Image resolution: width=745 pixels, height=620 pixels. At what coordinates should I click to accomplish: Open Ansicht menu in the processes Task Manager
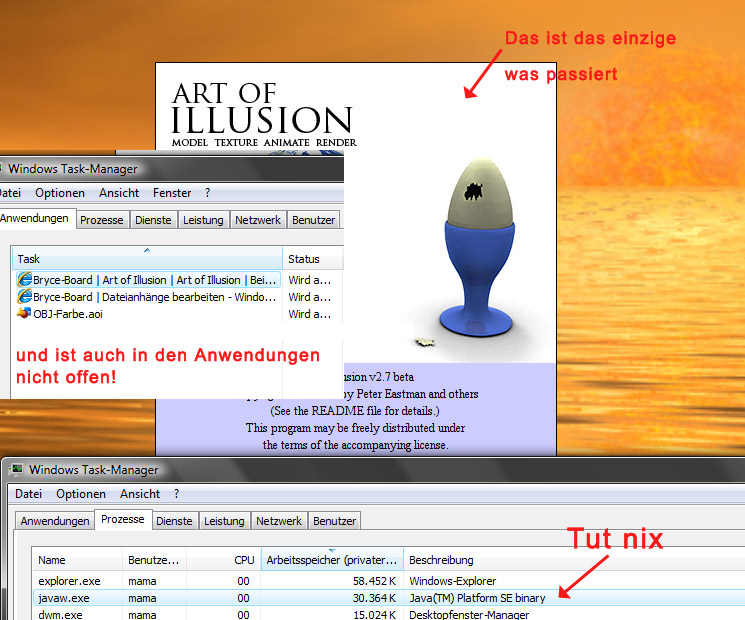(x=140, y=494)
